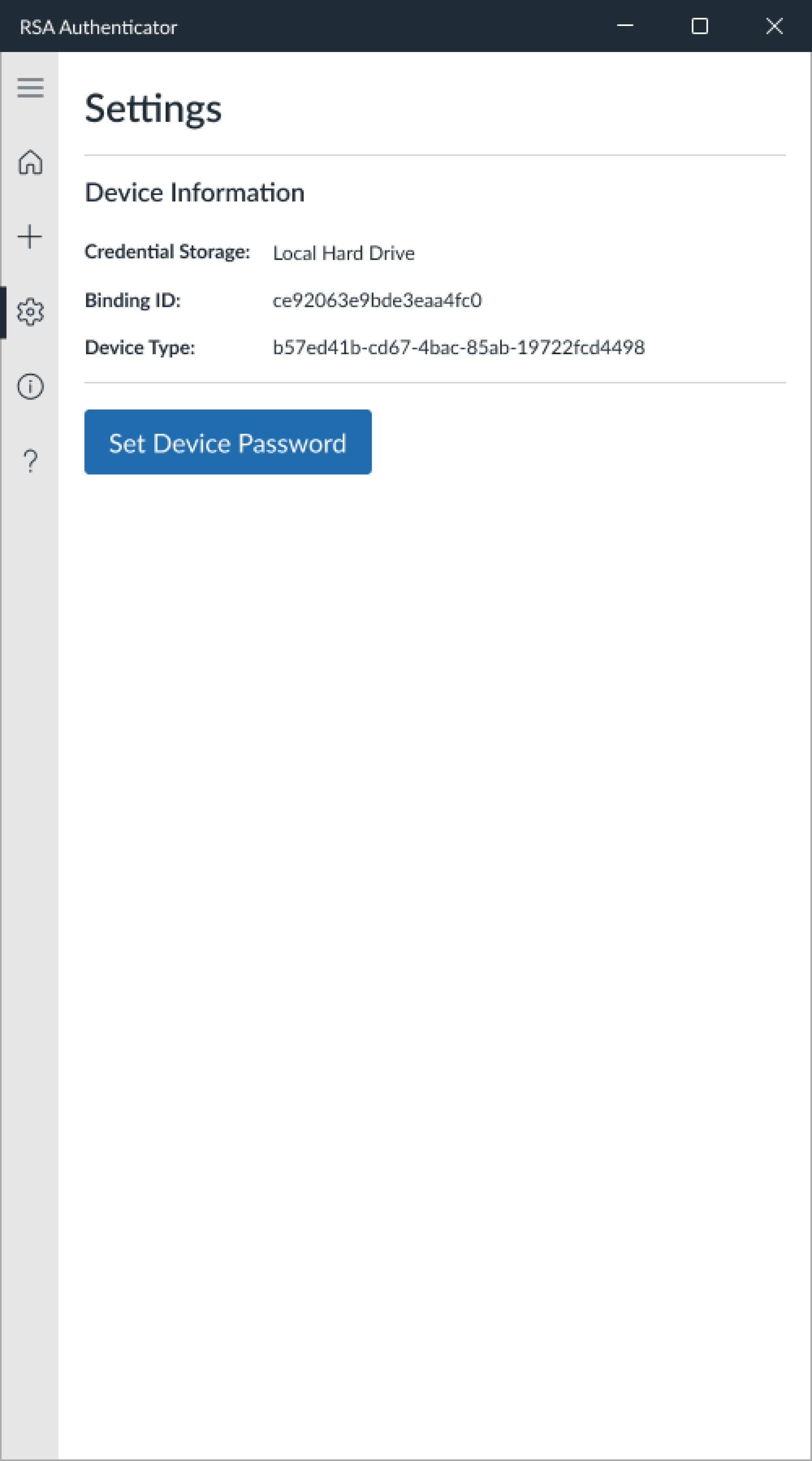The image size is (812, 1461).
Task: Click the Device Type label
Action: (140, 347)
